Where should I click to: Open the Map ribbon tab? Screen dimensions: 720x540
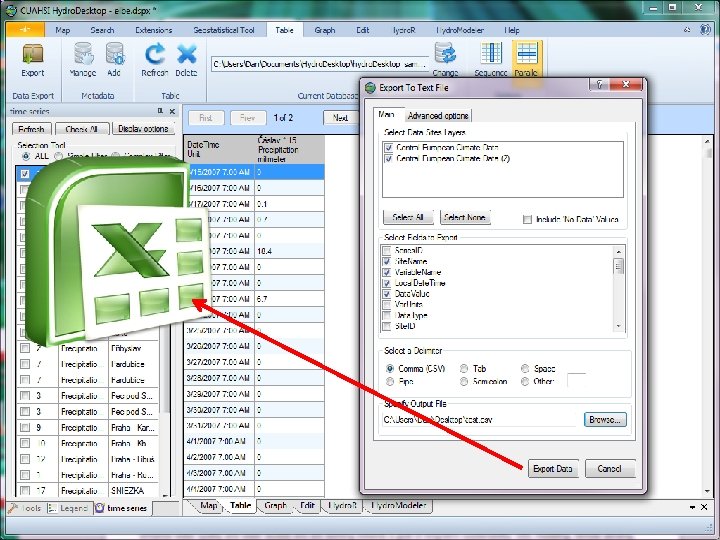coord(62,30)
